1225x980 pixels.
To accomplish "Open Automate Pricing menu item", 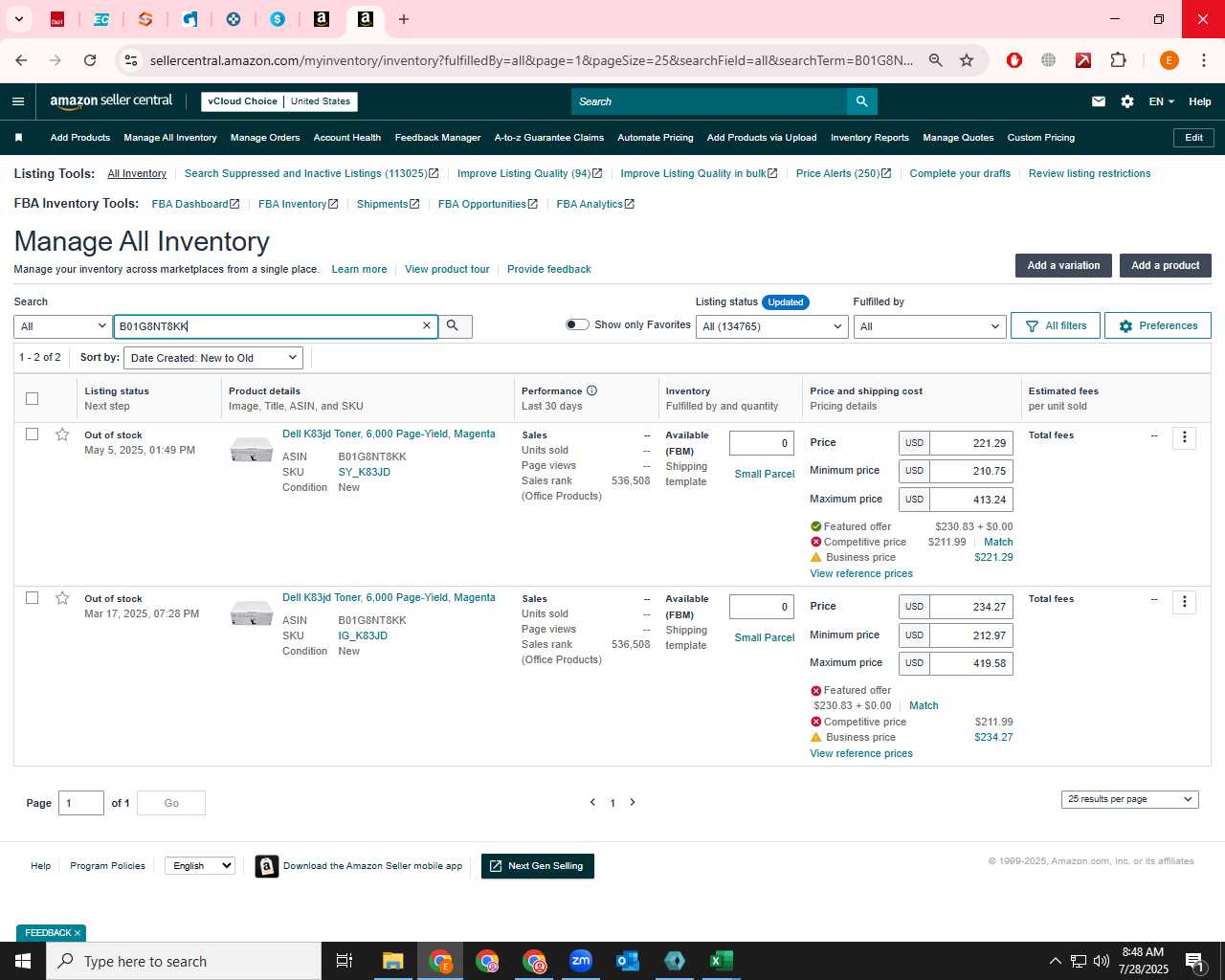I will click(656, 138).
